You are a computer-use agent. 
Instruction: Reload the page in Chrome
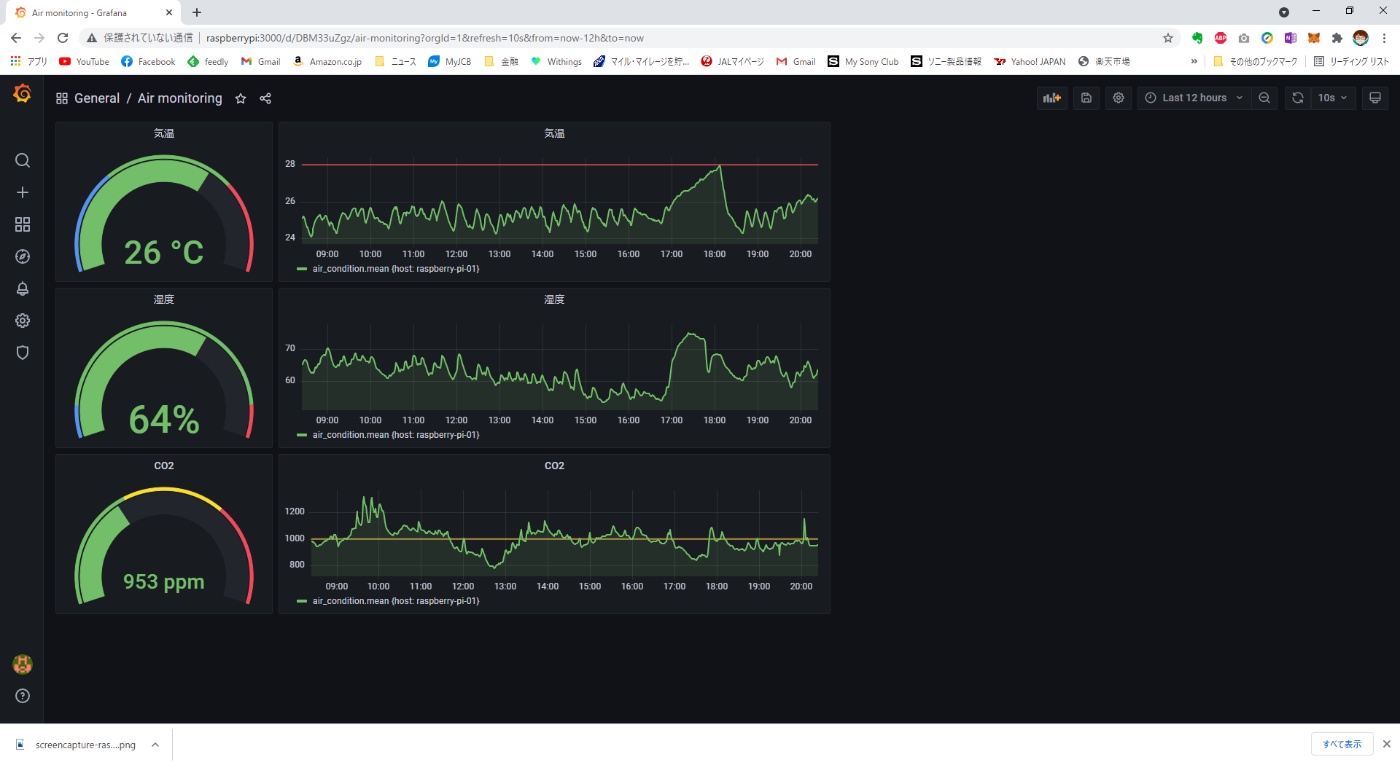[x=62, y=38]
